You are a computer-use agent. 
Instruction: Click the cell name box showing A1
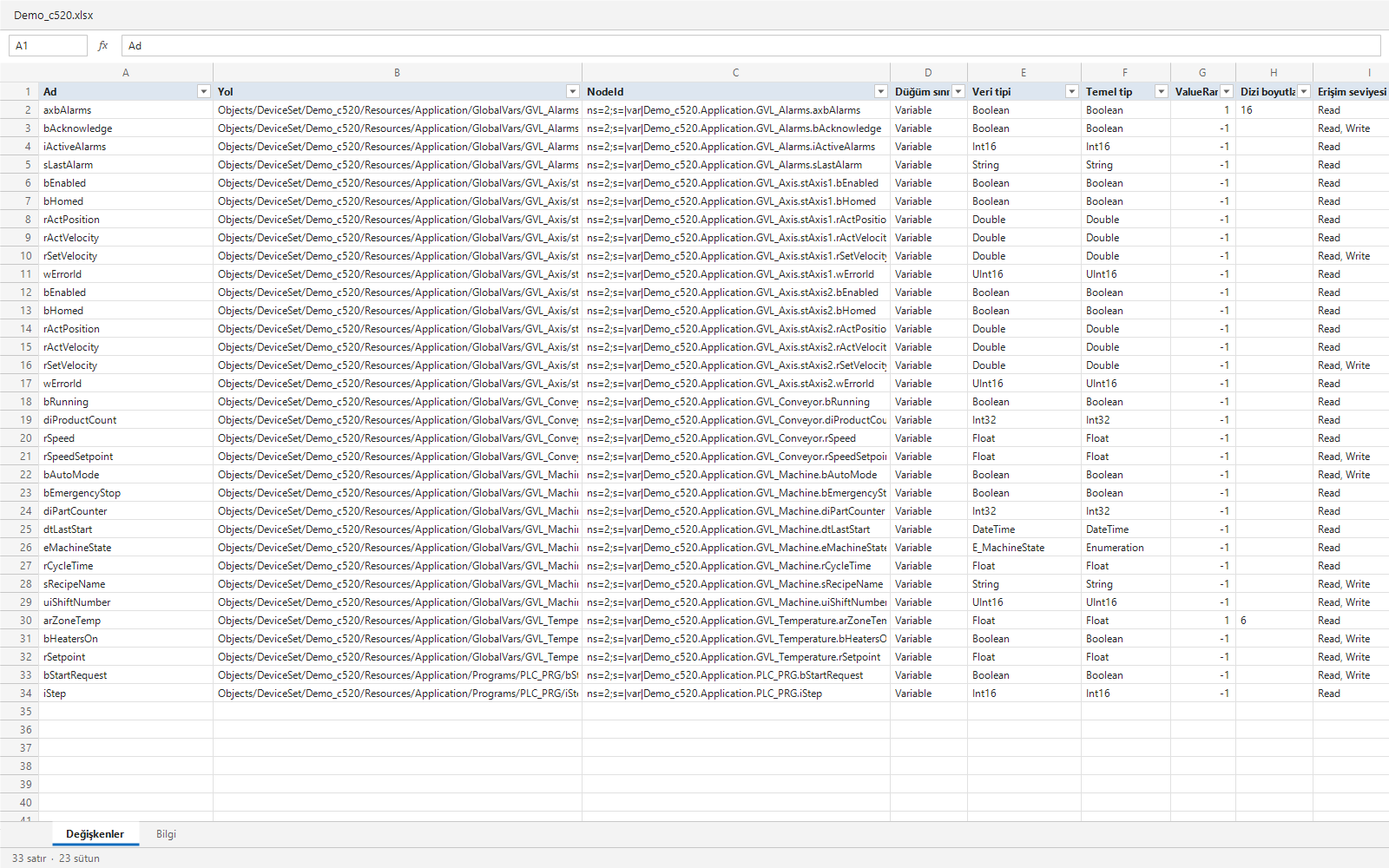click(x=48, y=46)
